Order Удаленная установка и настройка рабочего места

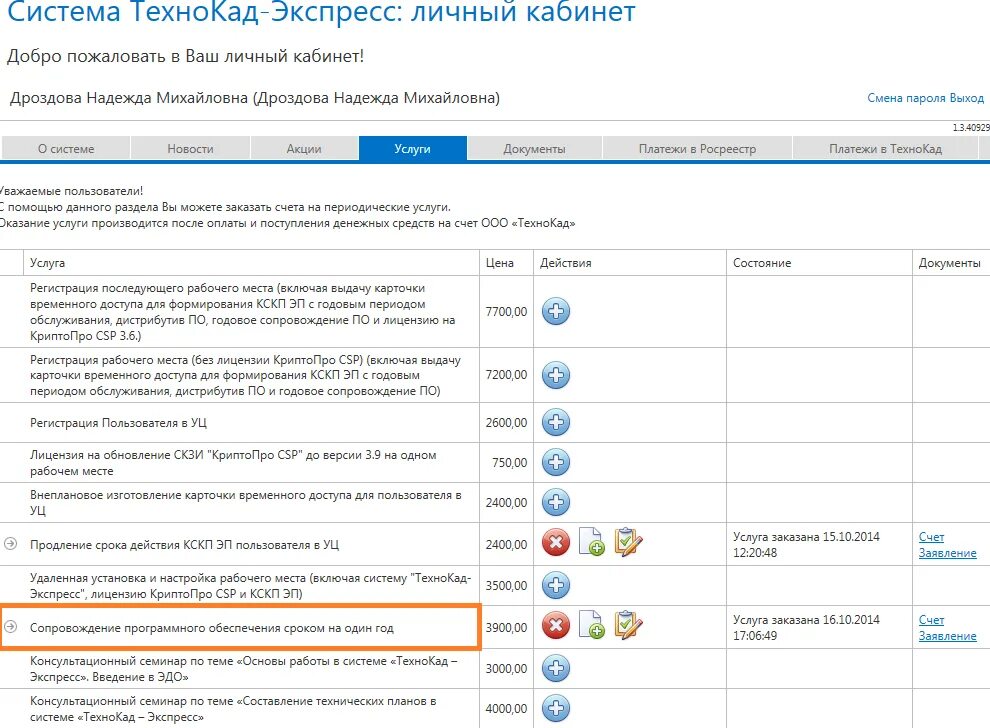coord(555,585)
